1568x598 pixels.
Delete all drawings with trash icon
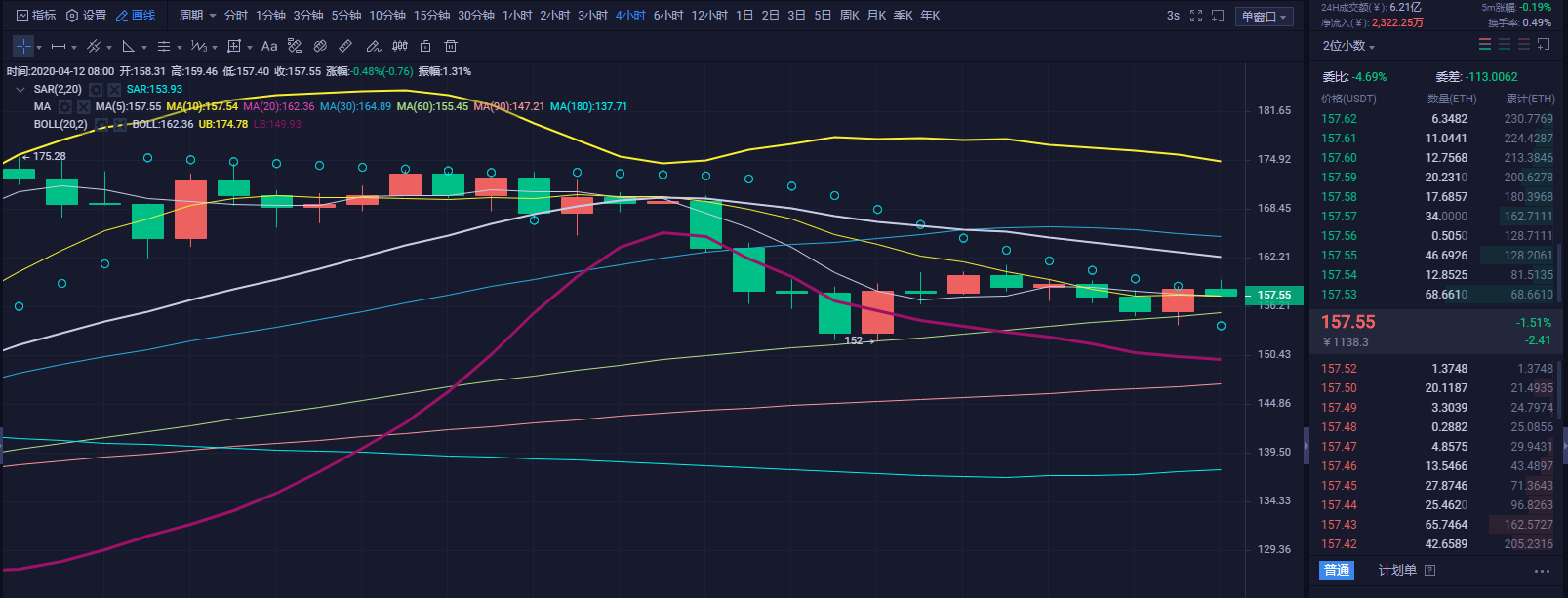[451, 46]
